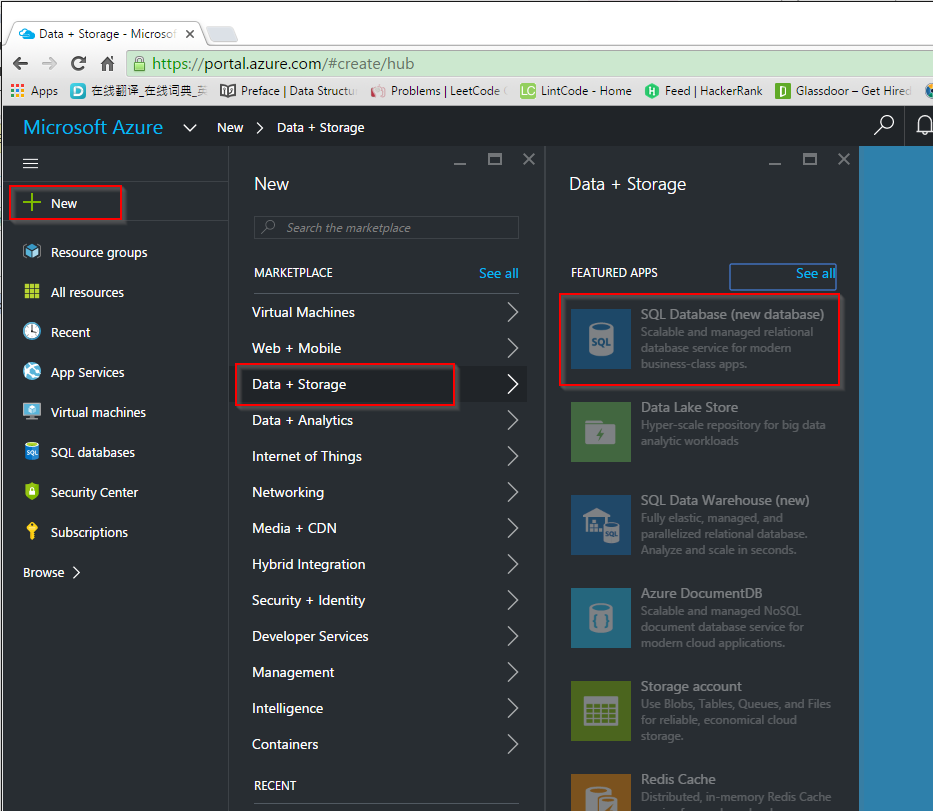Open Resource groups cube icon
The image size is (933, 811).
32,252
